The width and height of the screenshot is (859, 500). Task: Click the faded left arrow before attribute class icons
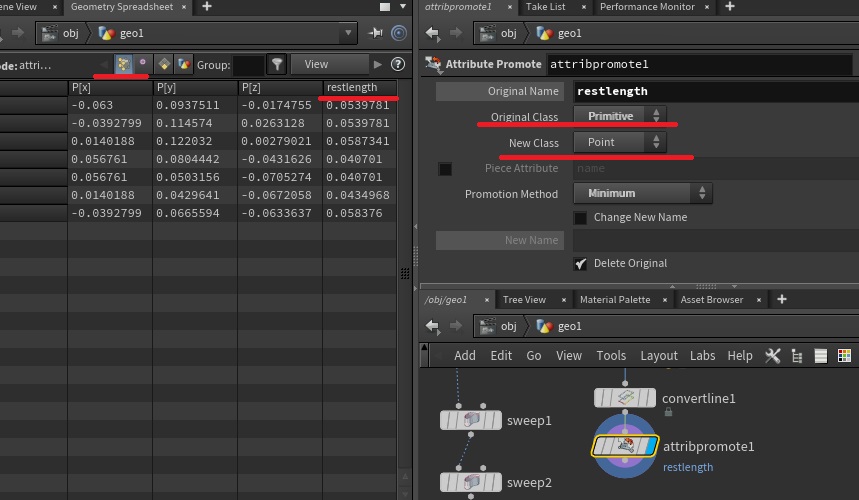pyautogui.click(x=104, y=65)
